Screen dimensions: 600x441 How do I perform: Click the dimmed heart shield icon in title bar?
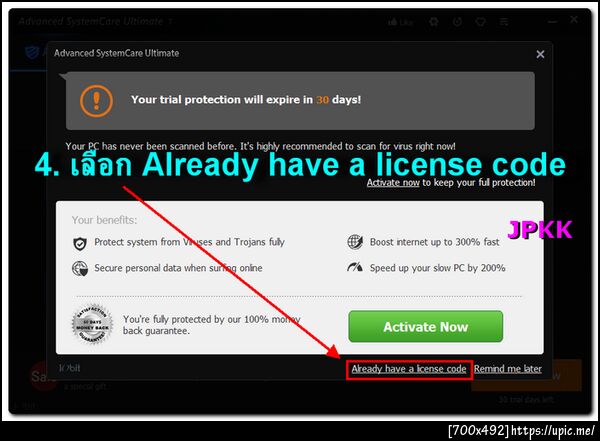pos(481,22)
